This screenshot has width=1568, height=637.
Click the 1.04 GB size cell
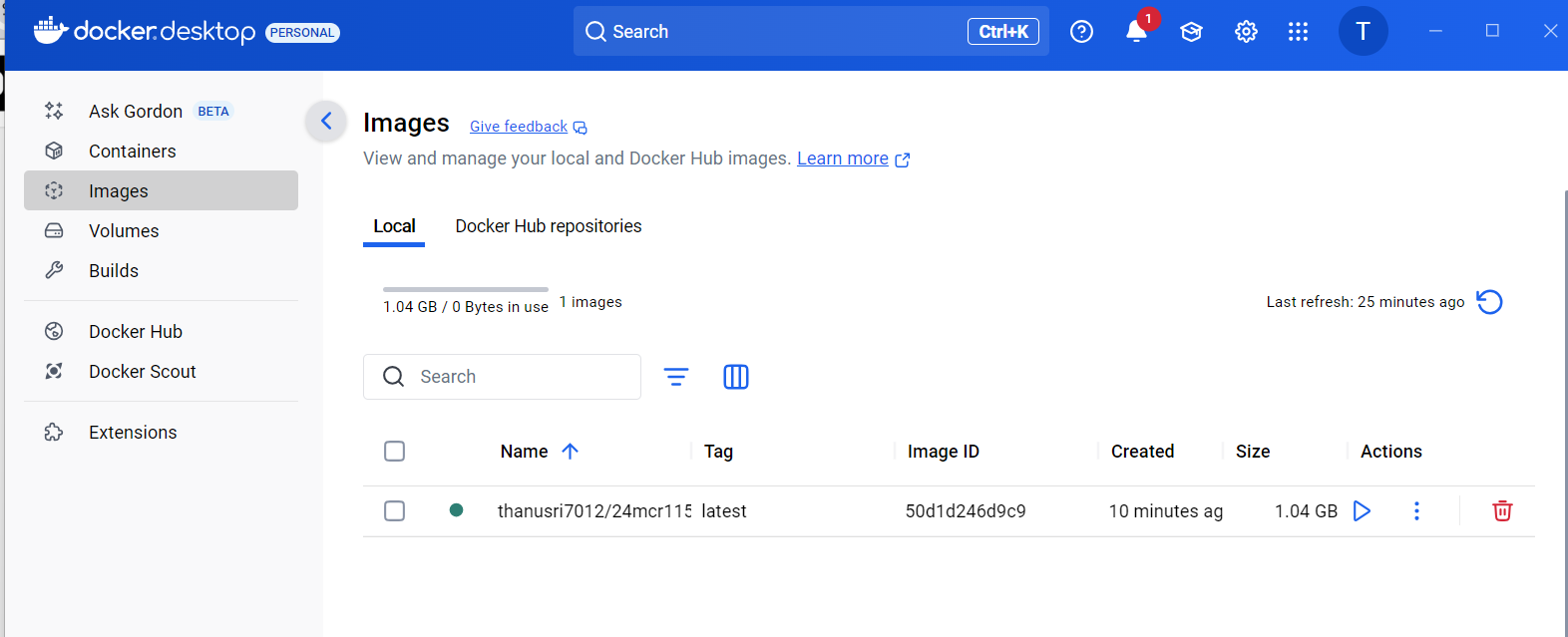point(1306,511)
